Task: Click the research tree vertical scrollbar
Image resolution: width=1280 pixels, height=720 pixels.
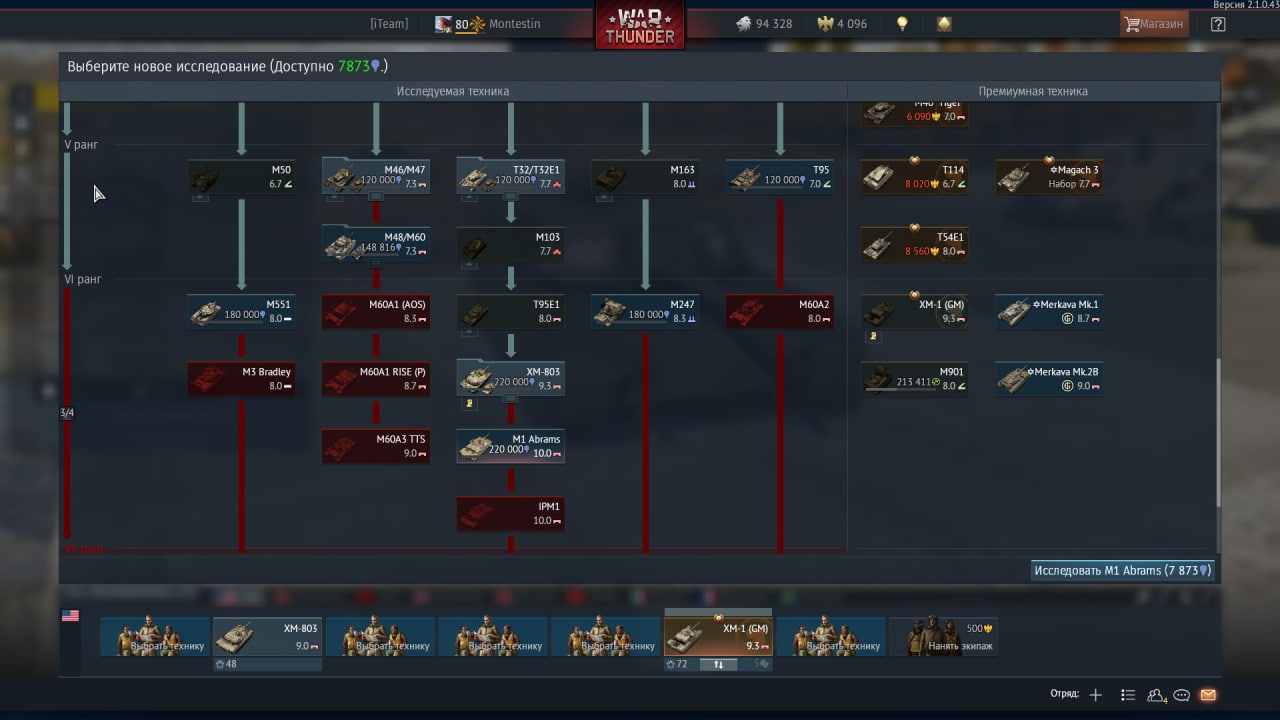Action: [1217, 432]
